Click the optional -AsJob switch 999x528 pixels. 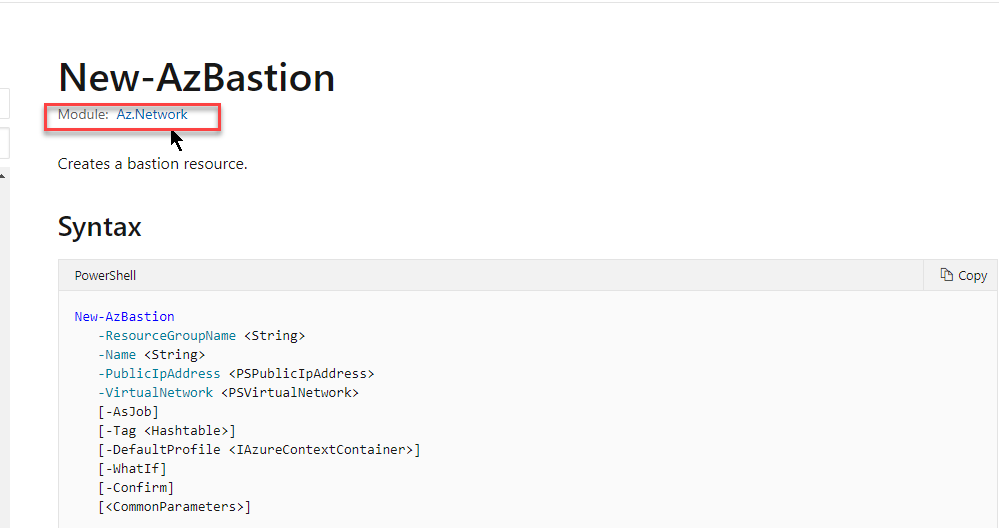coord(129,411)
